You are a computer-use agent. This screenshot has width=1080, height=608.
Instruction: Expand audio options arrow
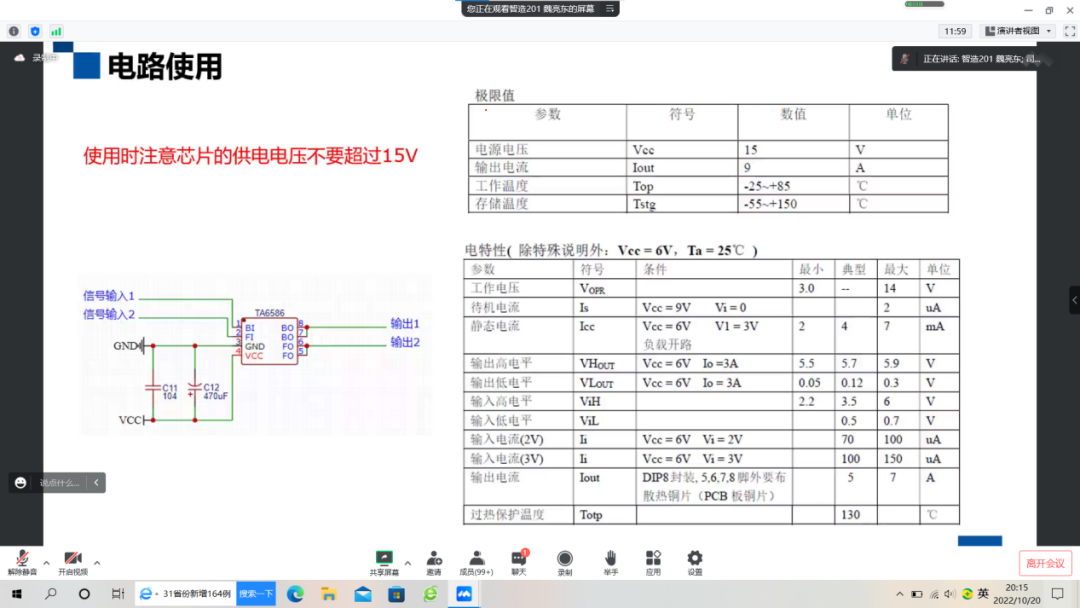coord(46,563)
